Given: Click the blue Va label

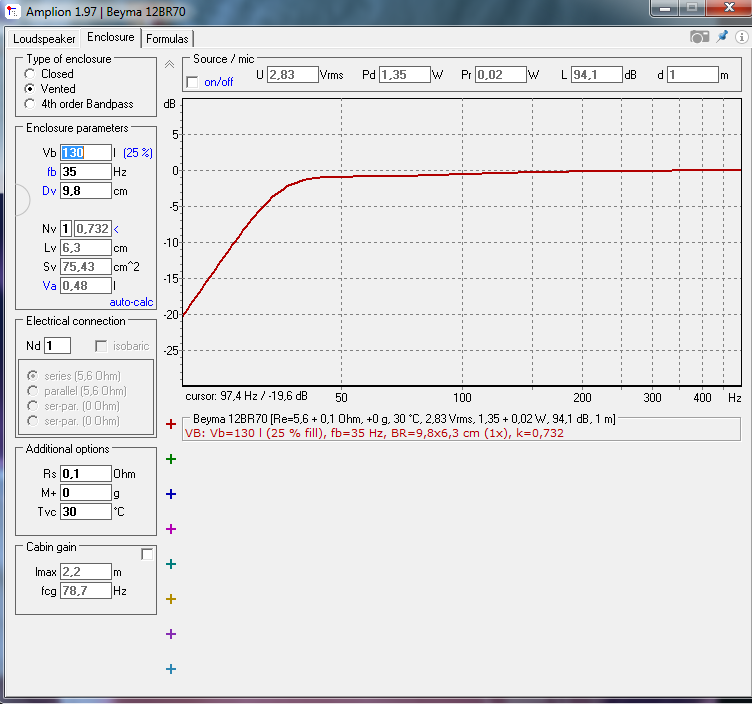Looking at the screenshot, I should 49,286.
